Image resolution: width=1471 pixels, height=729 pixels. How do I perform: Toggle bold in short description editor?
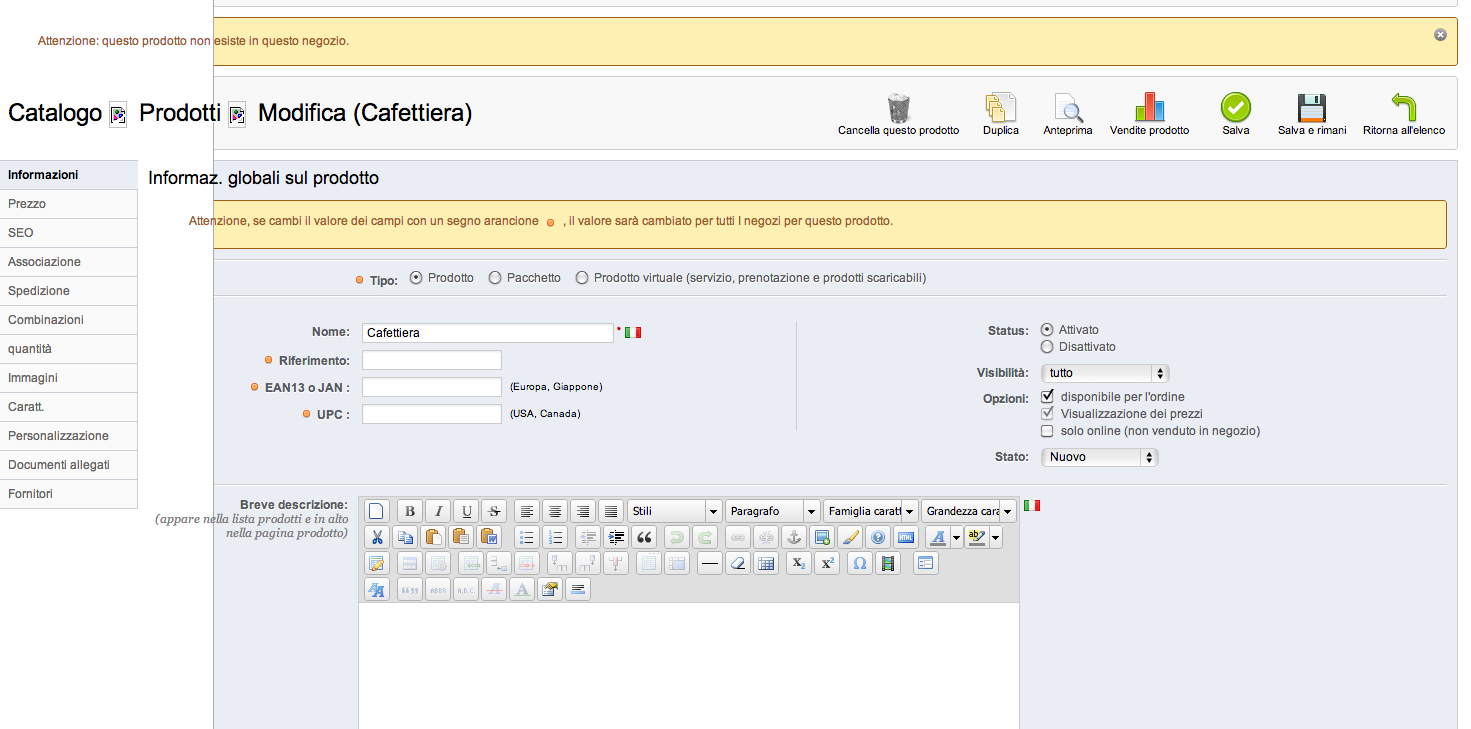tap(409, 511)
